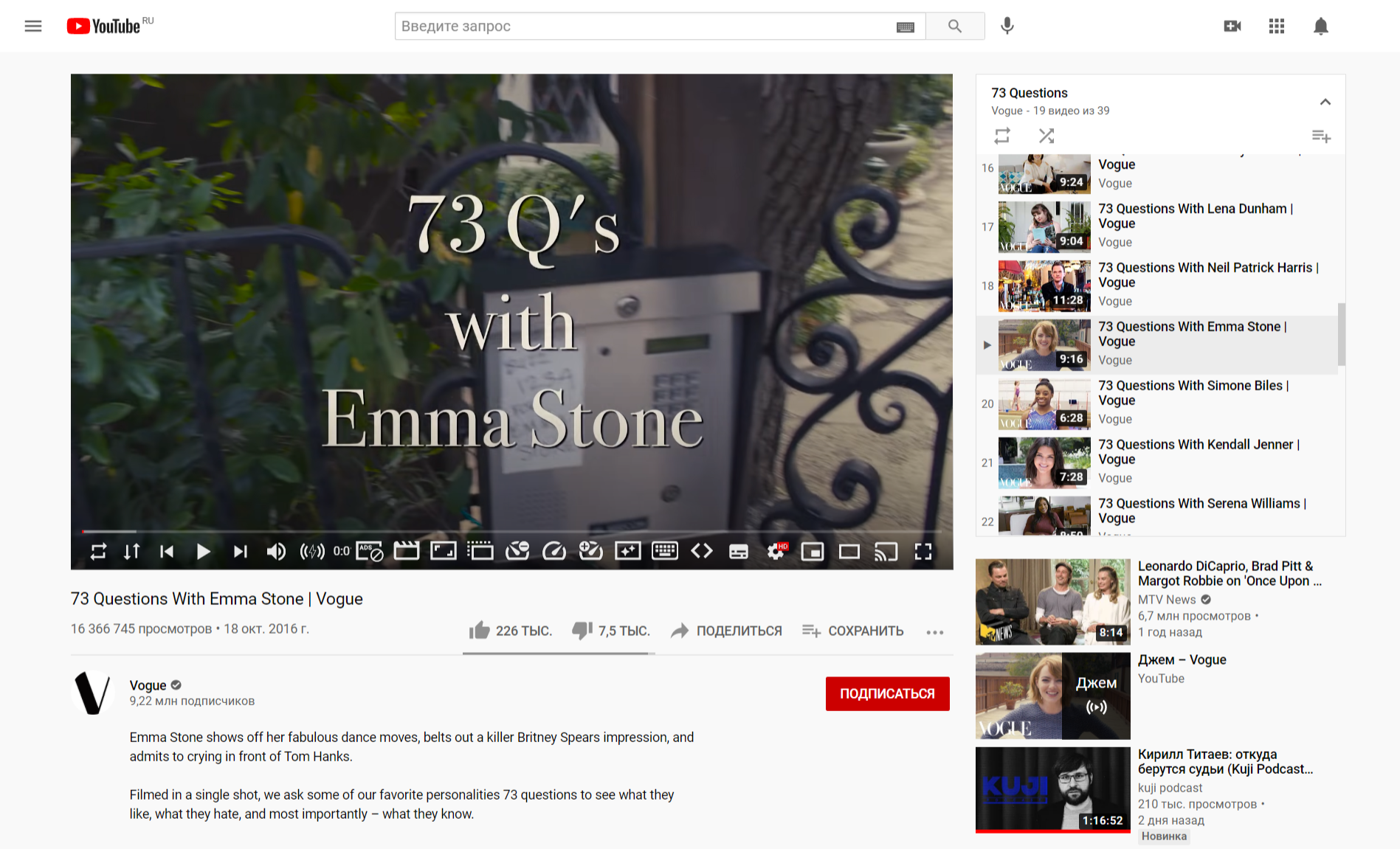Image resolution: width=1400 pixels, height=849 pixels.
Task: Click the СОХРАНИТЬ save button
Action: 852,631
